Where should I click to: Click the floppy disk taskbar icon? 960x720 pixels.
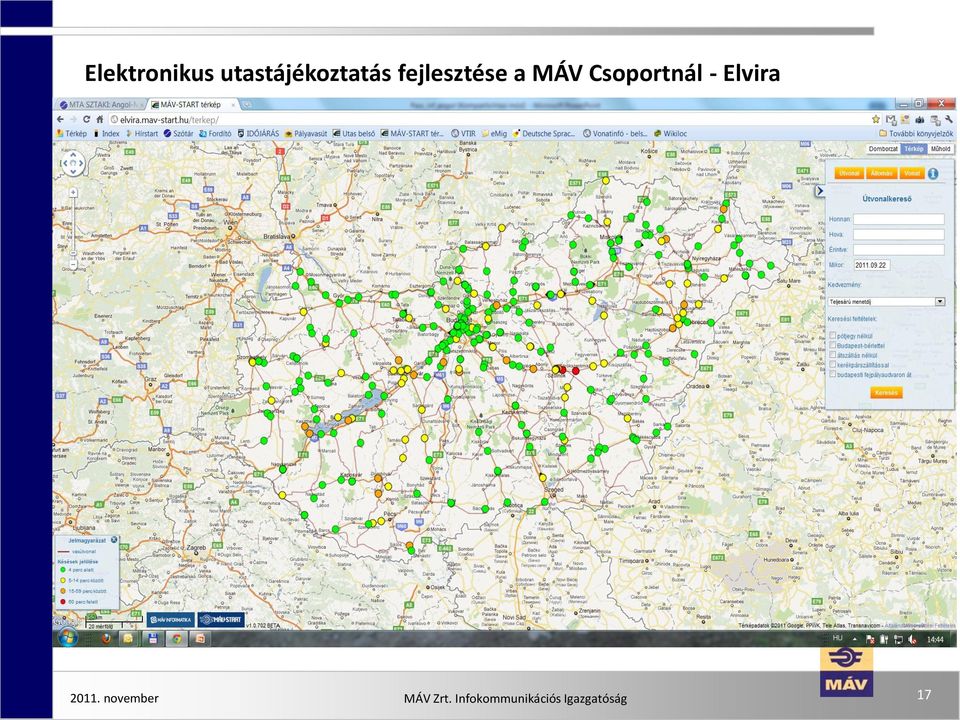(152, 639)
